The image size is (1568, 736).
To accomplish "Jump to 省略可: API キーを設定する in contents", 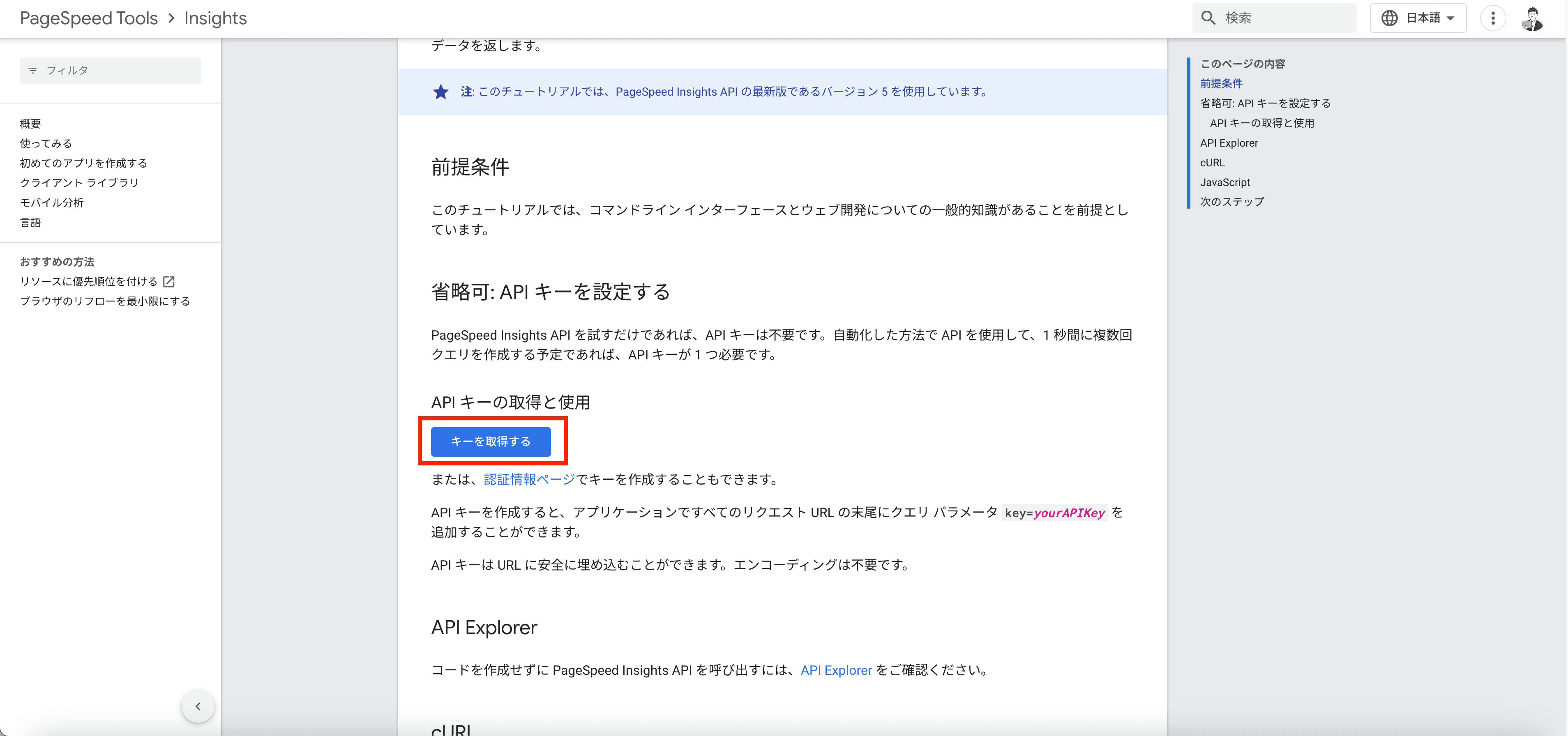I will click(x=1265, y=103).
